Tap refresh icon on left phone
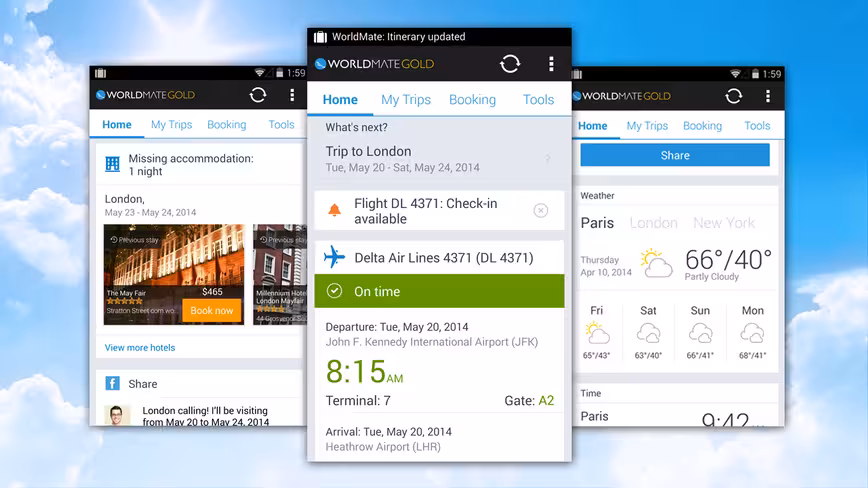This screenshot has height=488, width=868. pyautogui.click(x=258, y=95)
